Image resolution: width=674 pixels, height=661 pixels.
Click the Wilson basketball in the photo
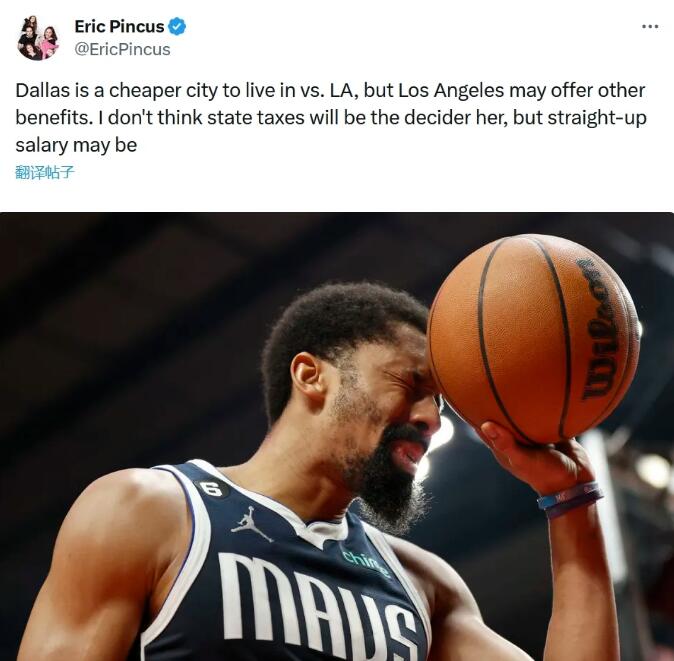coord(534,339)
